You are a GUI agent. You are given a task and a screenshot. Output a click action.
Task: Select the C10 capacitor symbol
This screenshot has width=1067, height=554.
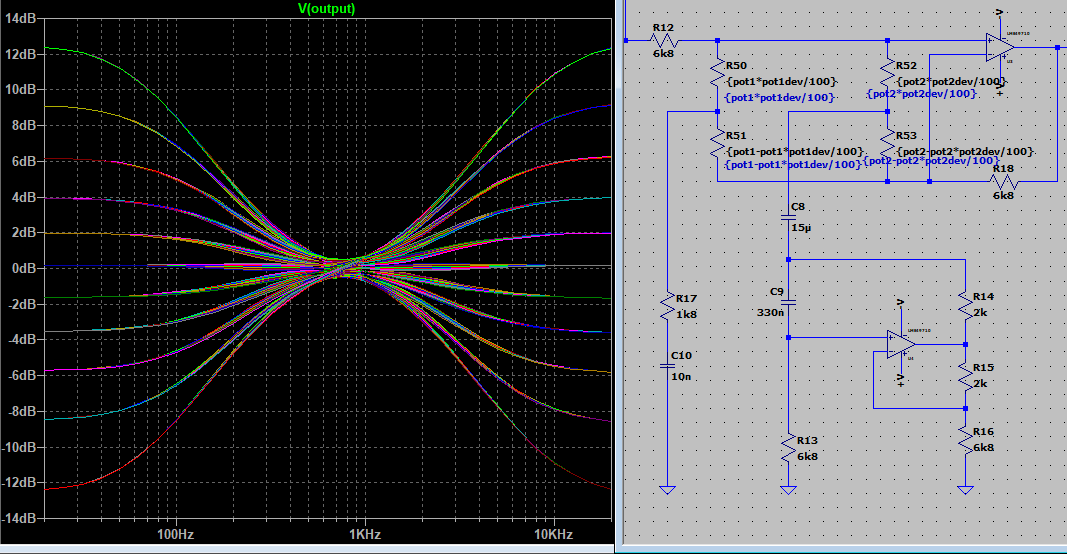tap(668, 366)
